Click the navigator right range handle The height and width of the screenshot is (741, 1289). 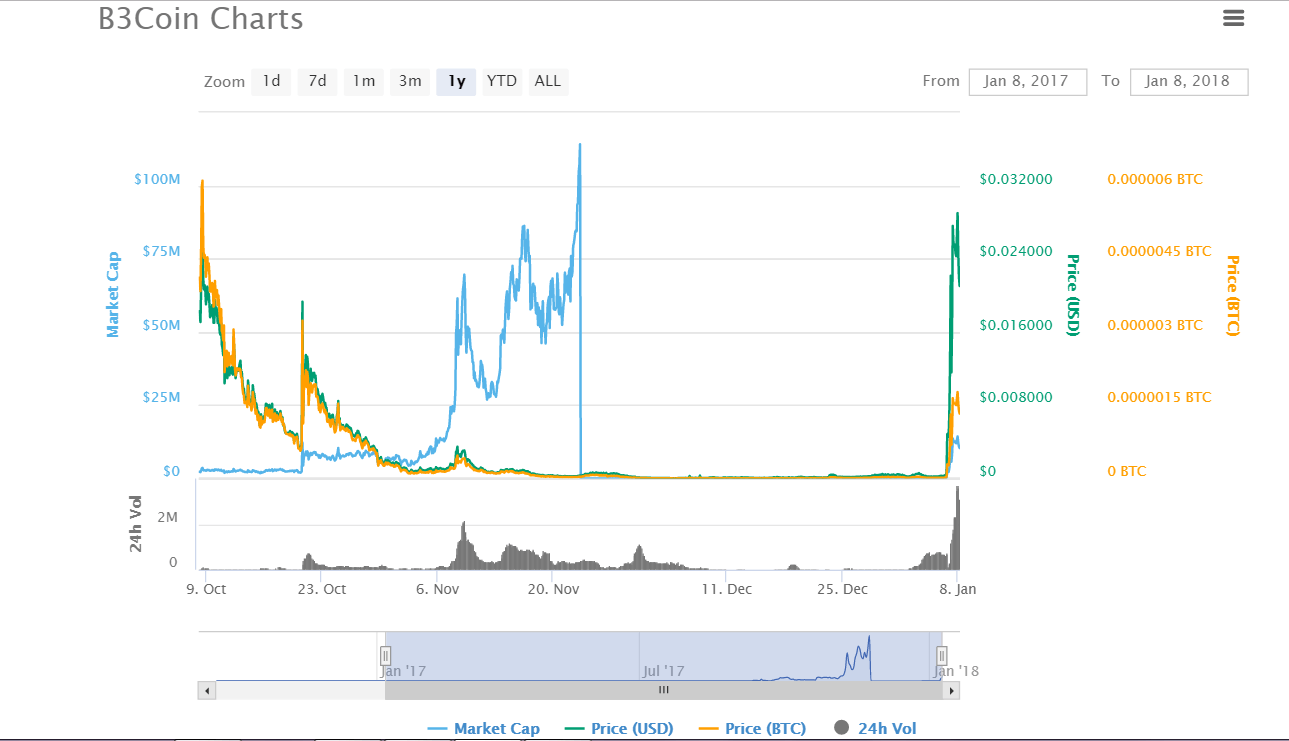click(941, 656)
